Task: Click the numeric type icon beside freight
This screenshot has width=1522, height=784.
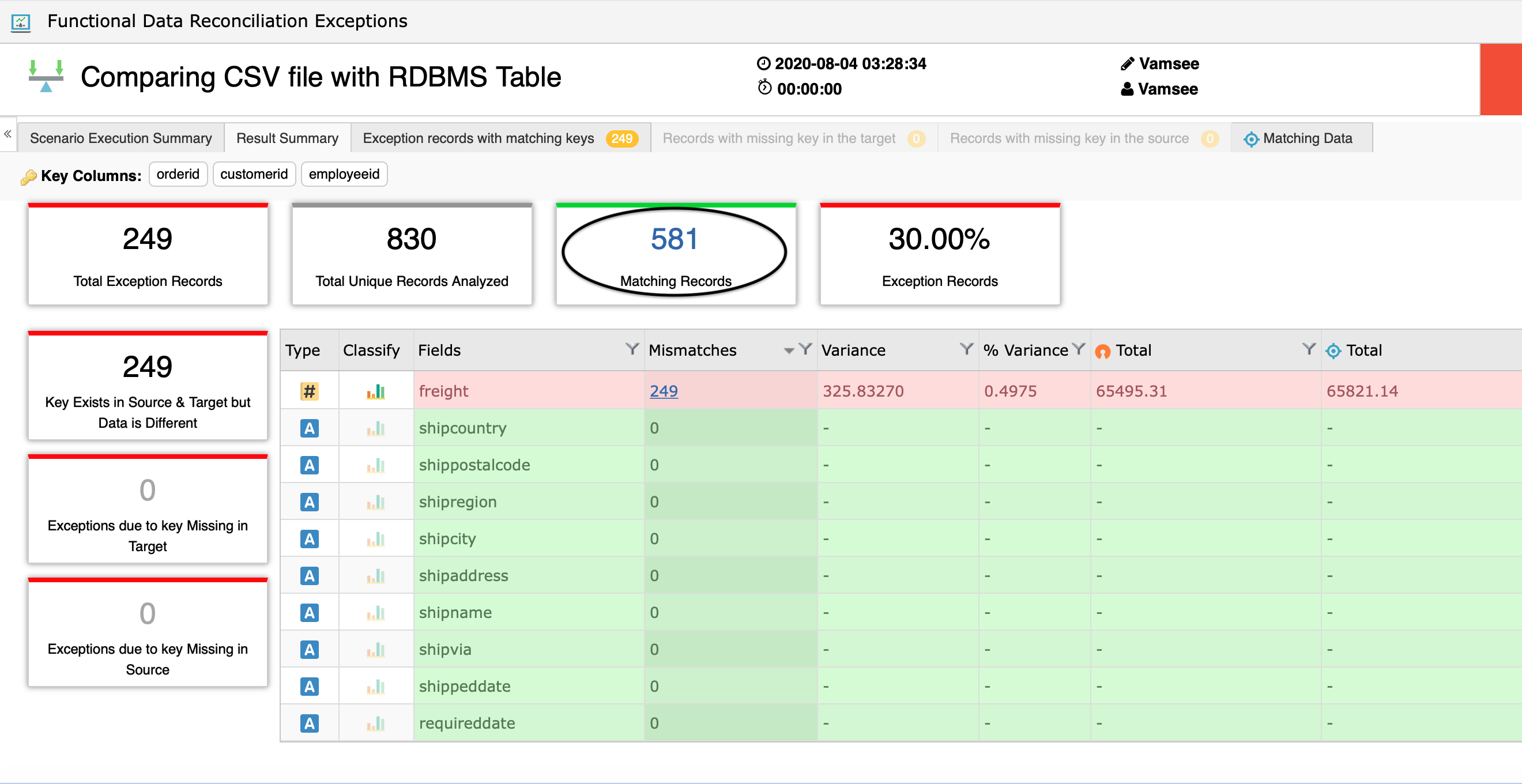Action: (x=309, y=390)
